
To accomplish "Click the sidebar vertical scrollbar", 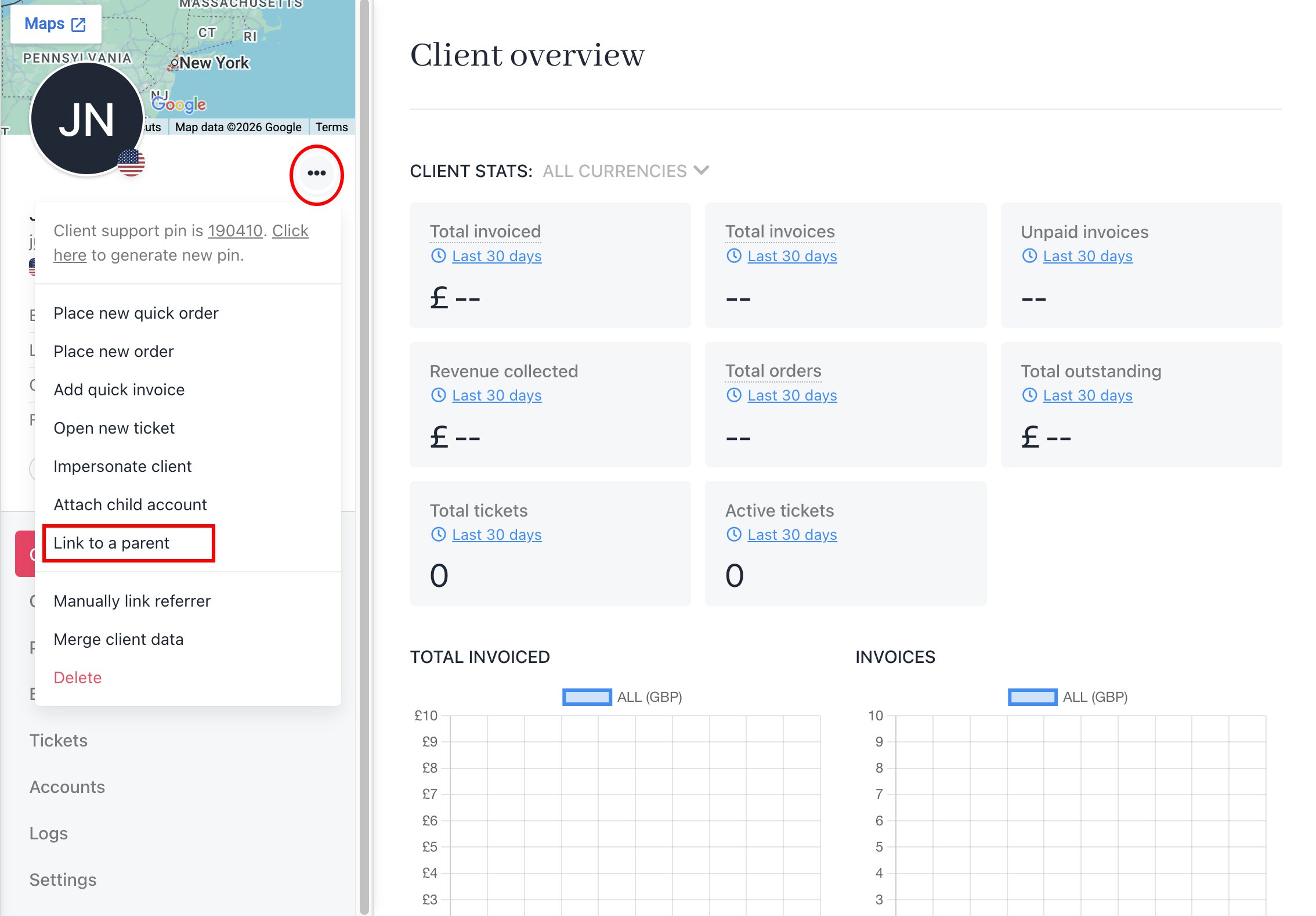I will tap(364, 457).
